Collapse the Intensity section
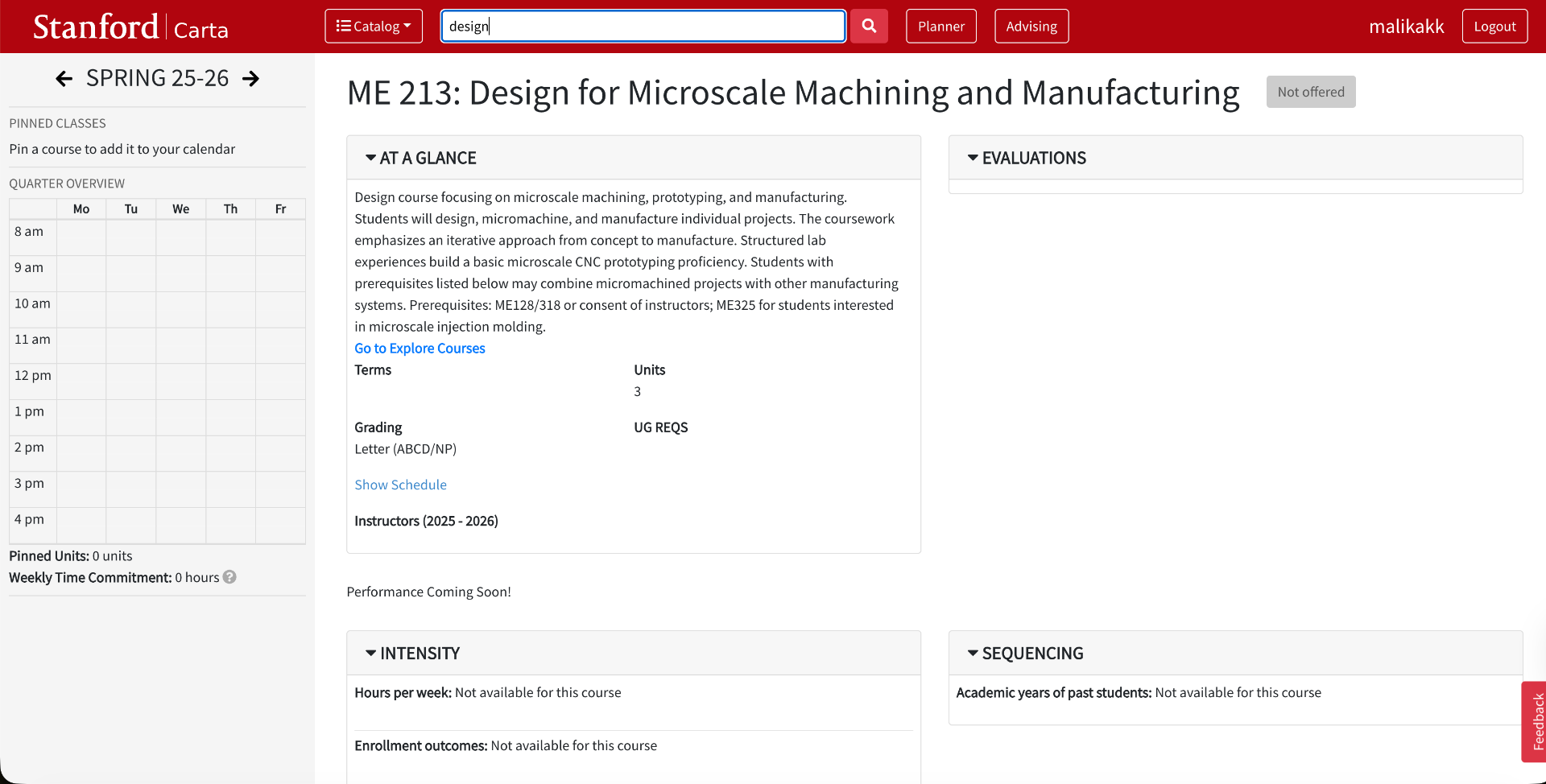This screenshot has height=784, width=1546. point(412,653)
